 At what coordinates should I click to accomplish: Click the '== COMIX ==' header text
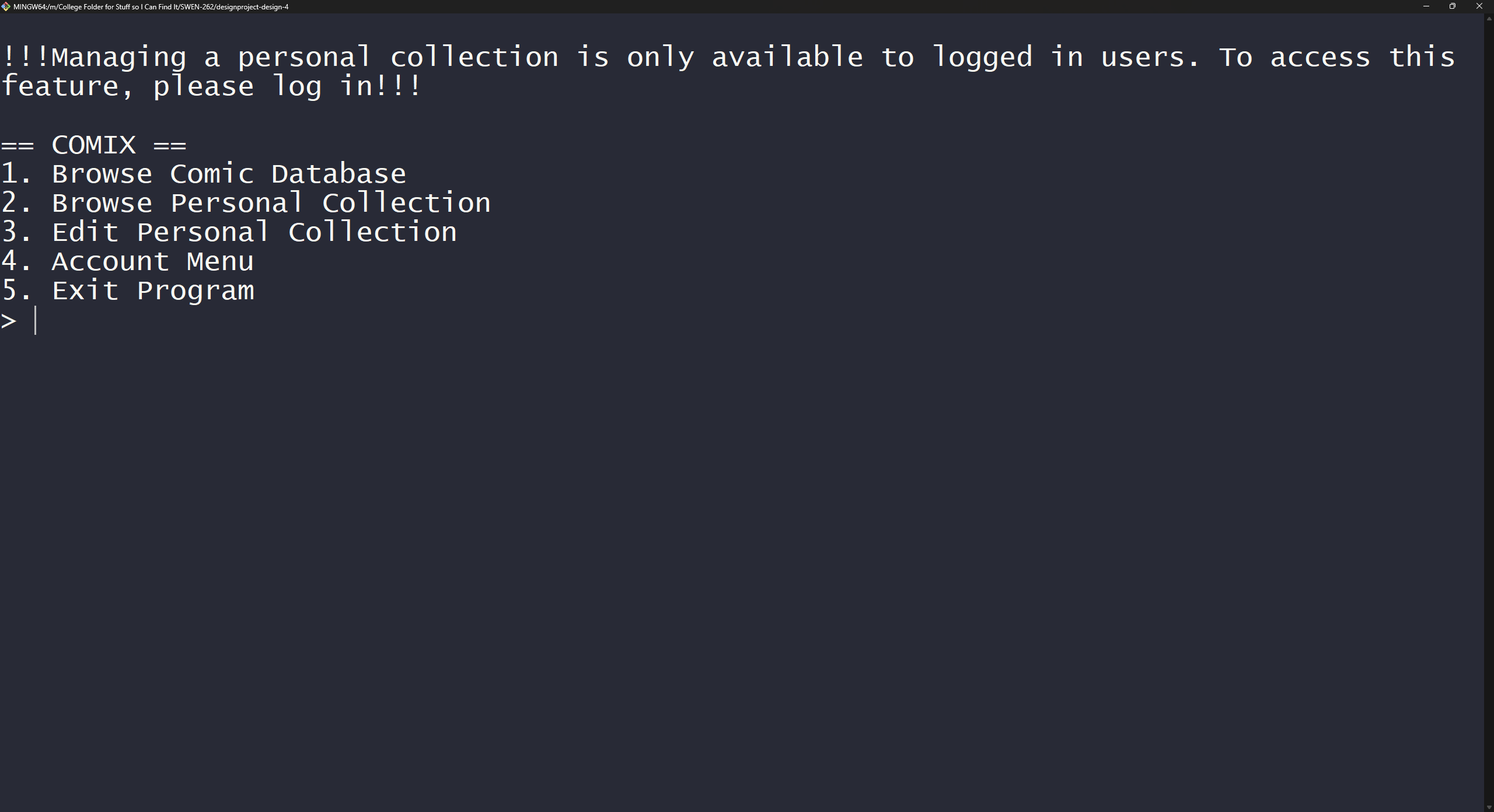click(93, 144)
